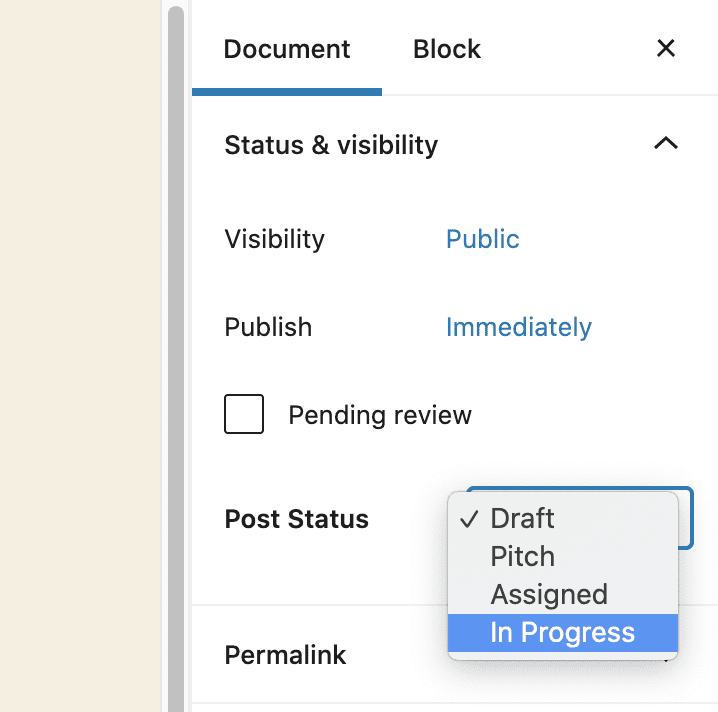Click the Pending review label text
This screenshot has height=712, width=718.
(x=380, y=415)
